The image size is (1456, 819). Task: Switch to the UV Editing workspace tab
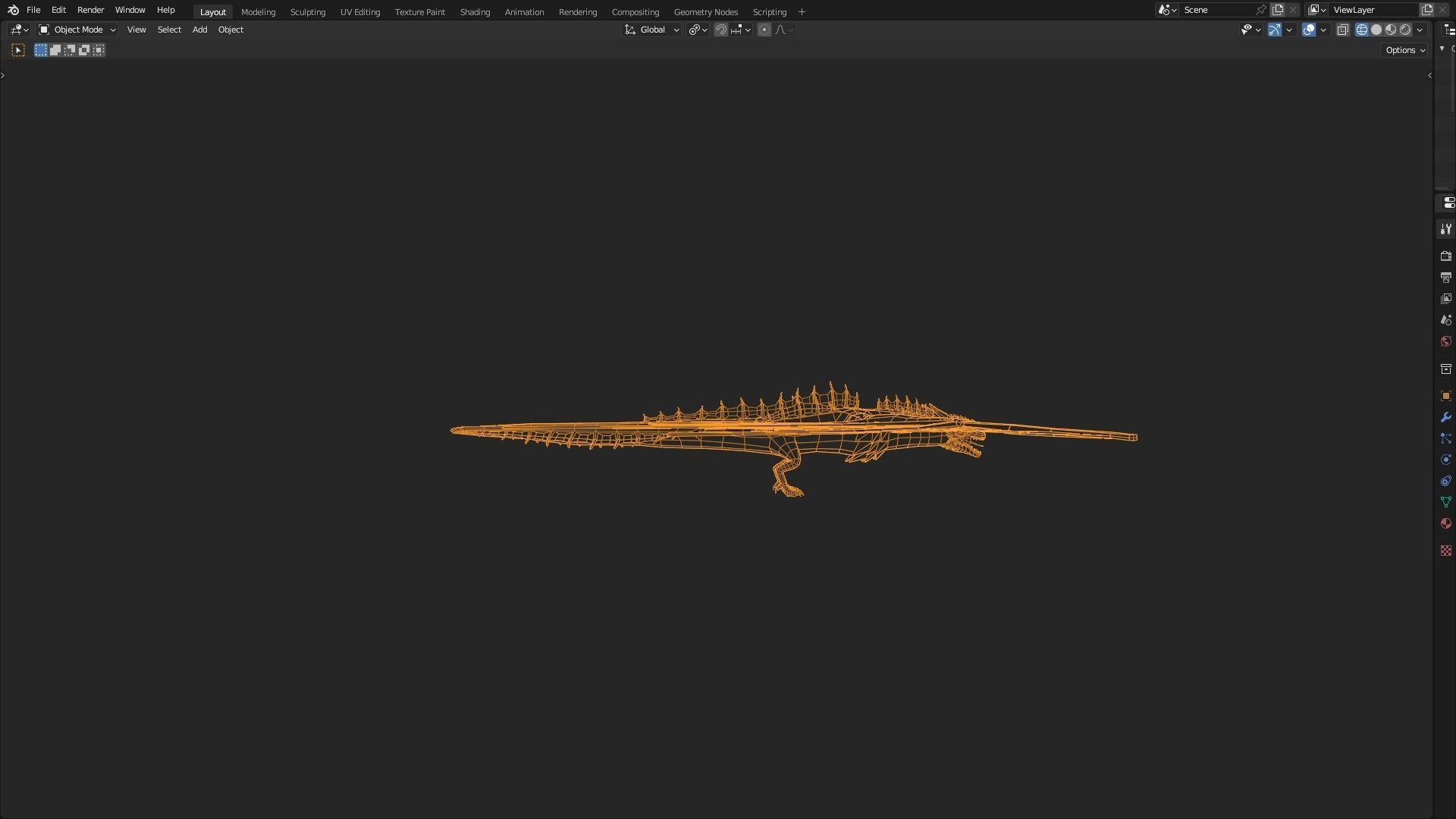pyautogui.click(x=360, y=12)
